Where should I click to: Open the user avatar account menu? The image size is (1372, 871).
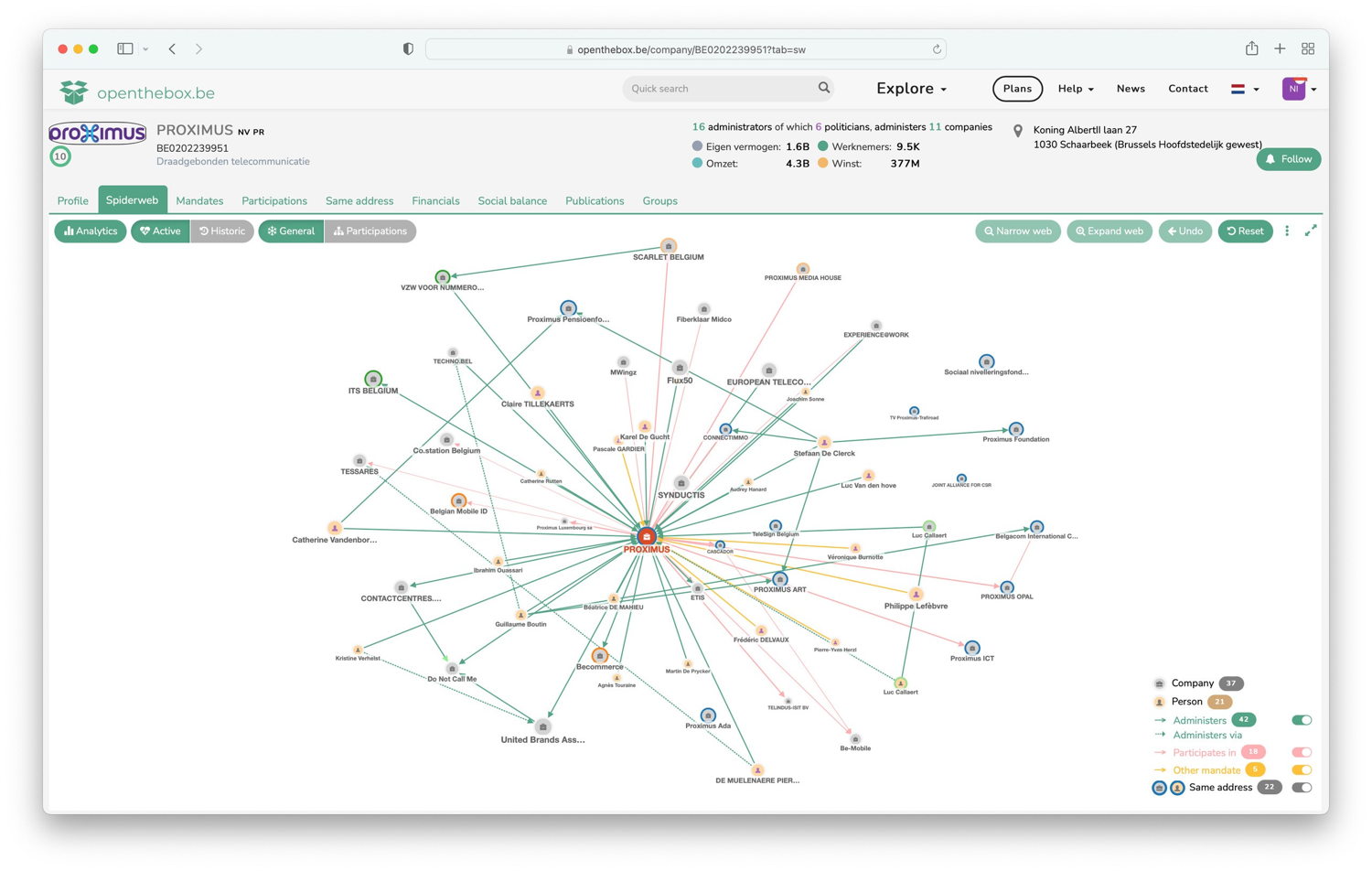1300,89
